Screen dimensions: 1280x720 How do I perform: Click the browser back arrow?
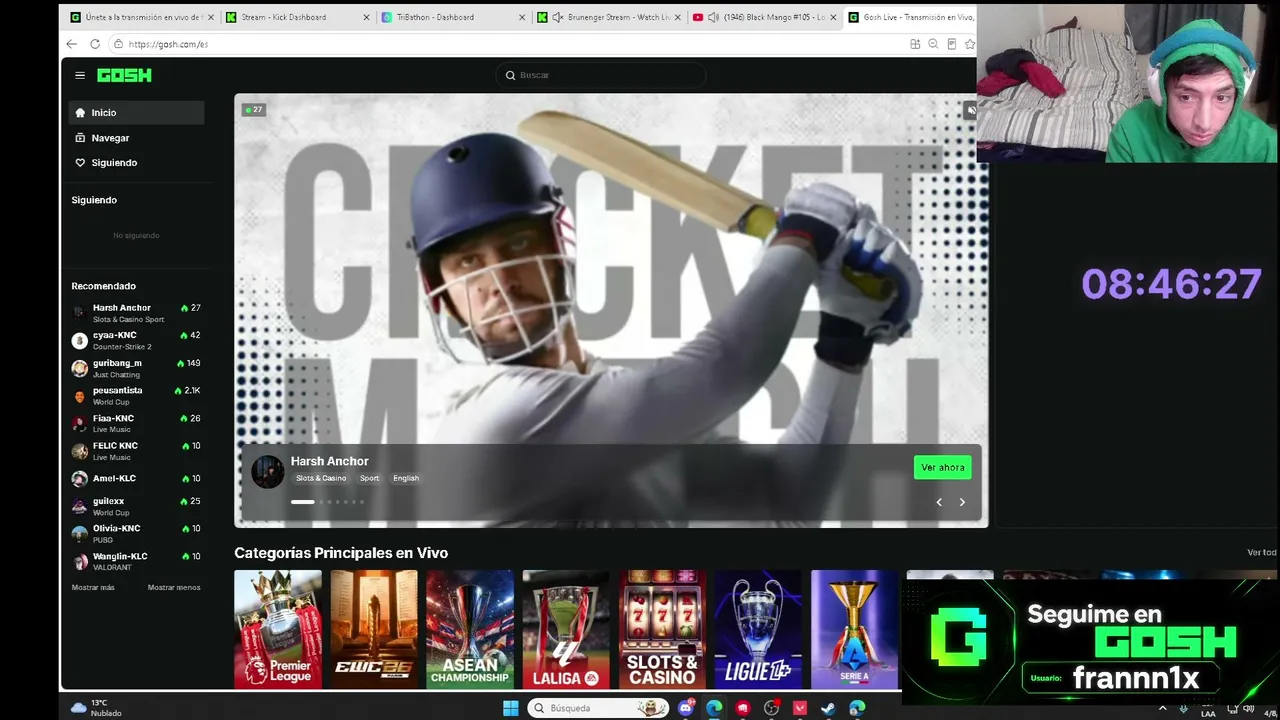(71, 44)
